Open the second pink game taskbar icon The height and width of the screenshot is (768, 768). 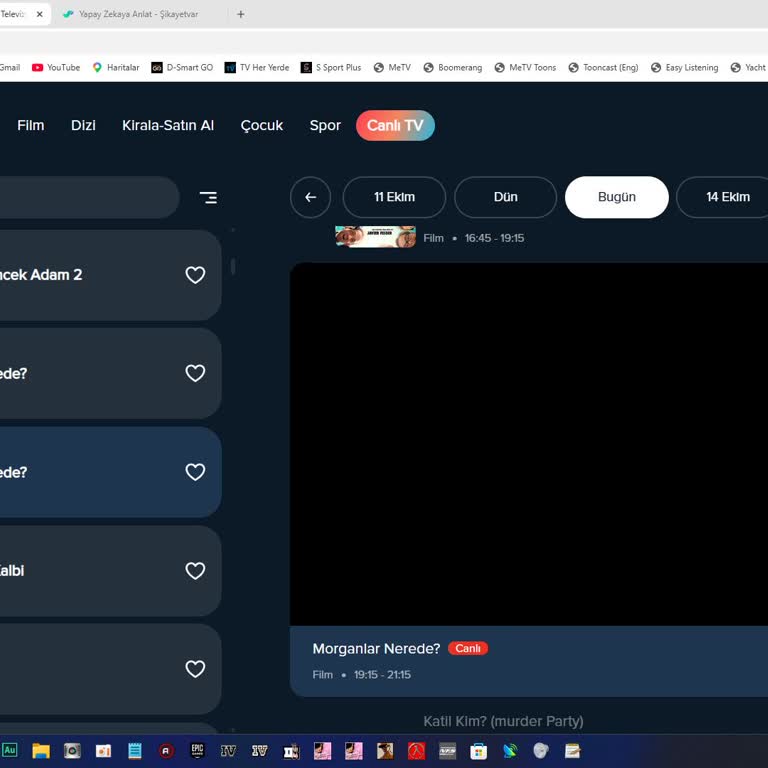point(354,750)
